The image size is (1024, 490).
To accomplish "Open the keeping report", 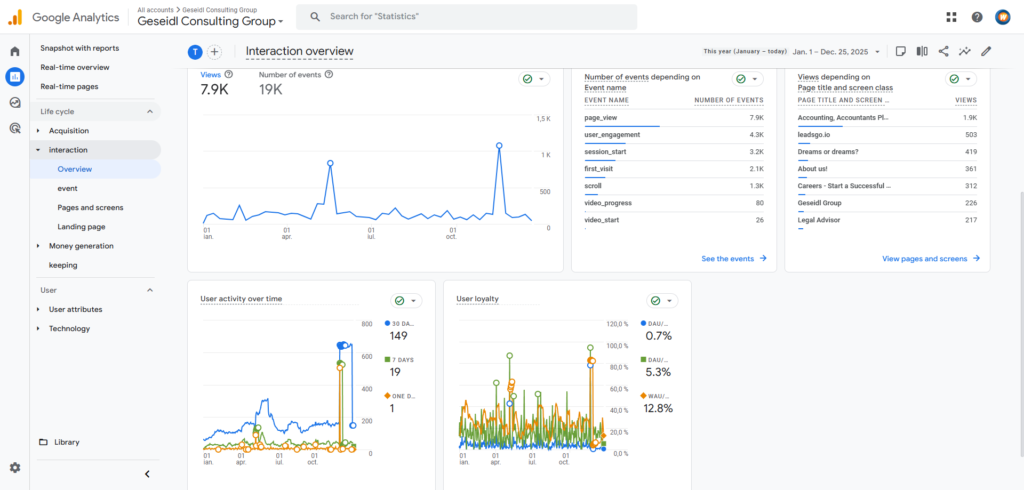I will (x=63, y=265).
